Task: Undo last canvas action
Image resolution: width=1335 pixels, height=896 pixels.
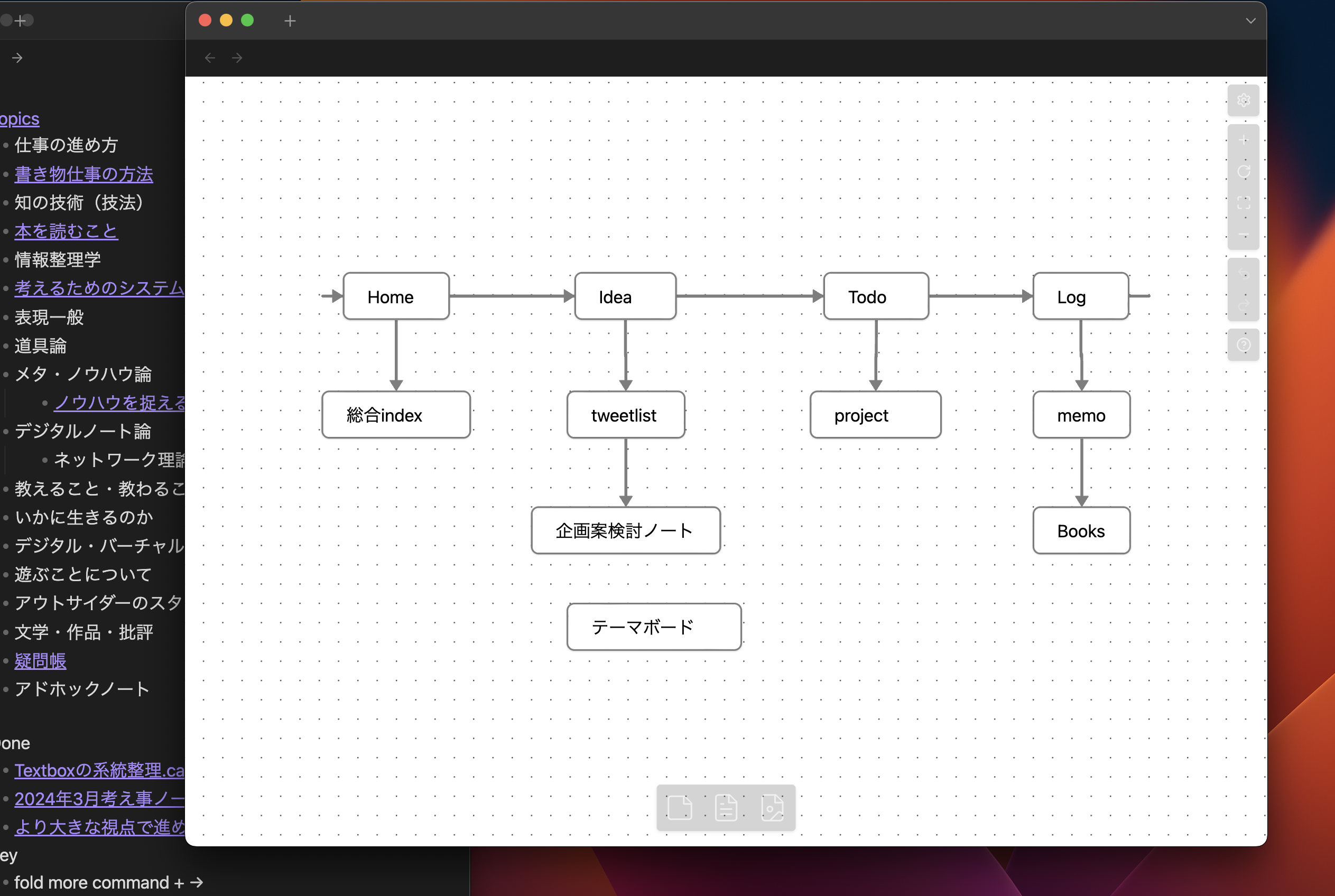Action: (1243, 274)
